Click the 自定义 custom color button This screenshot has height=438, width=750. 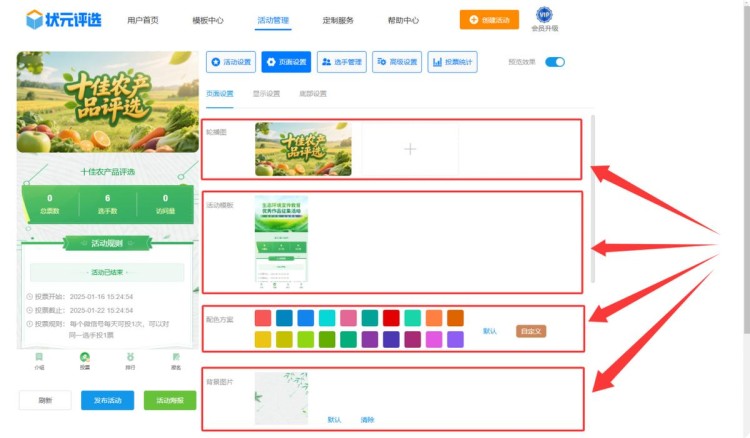531,331
